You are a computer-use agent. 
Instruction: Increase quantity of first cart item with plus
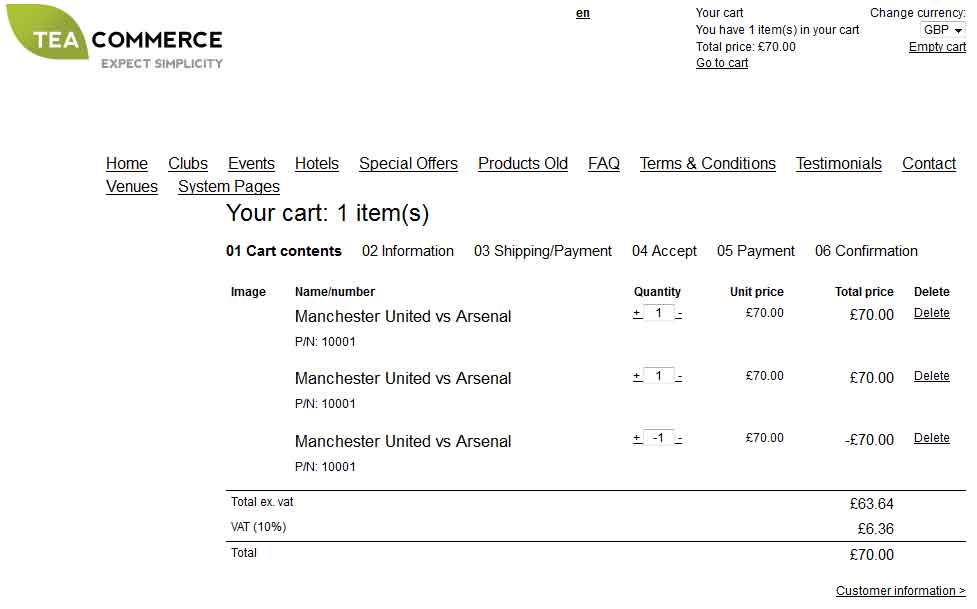pyautogui.click(x=637, y=314)
